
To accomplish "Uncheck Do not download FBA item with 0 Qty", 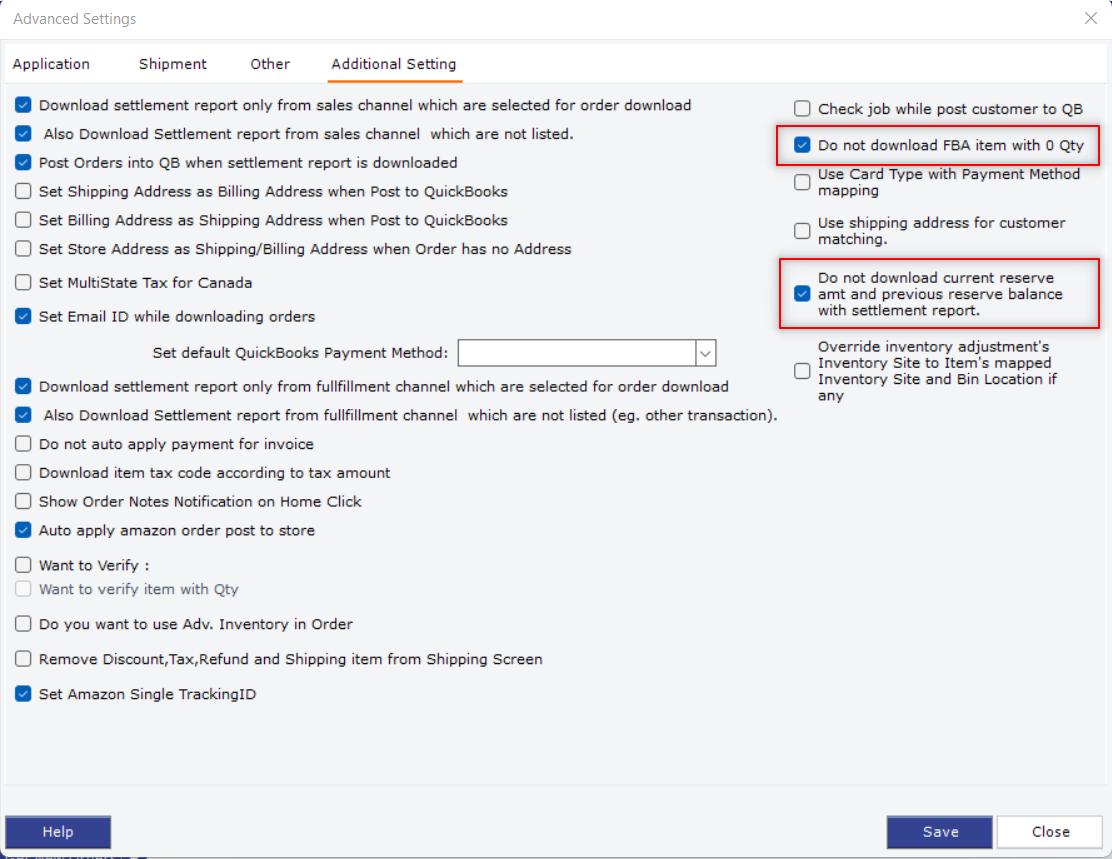I will pyautogui.click(x=802, y=145).
